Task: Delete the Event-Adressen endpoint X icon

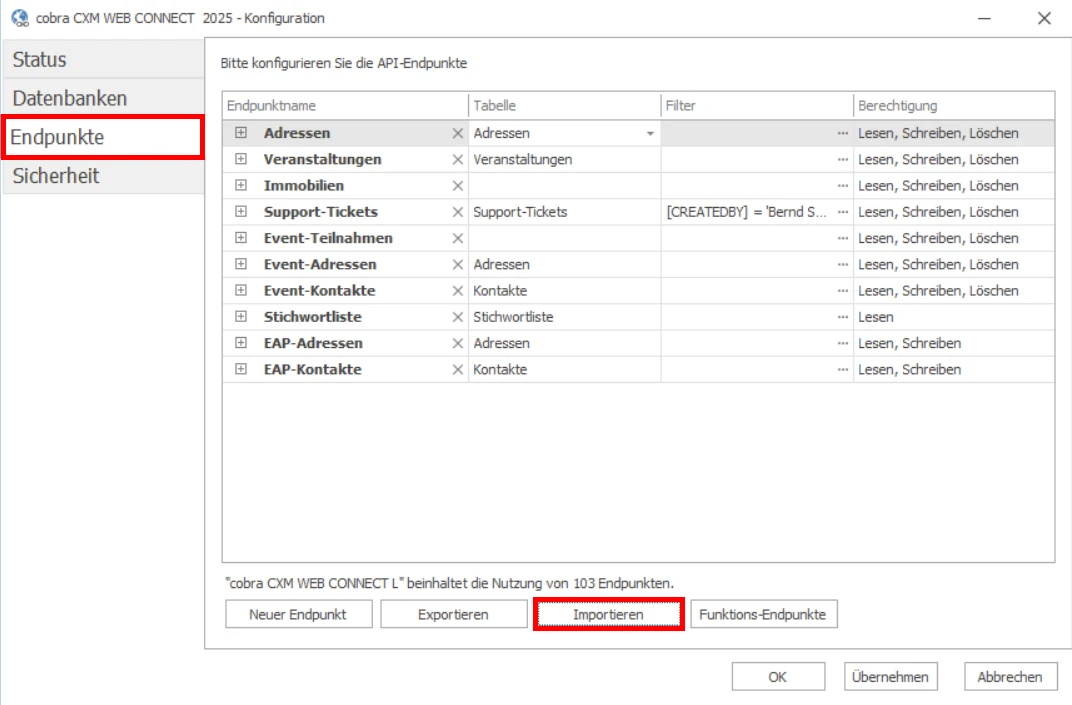Action: point(457,265)
